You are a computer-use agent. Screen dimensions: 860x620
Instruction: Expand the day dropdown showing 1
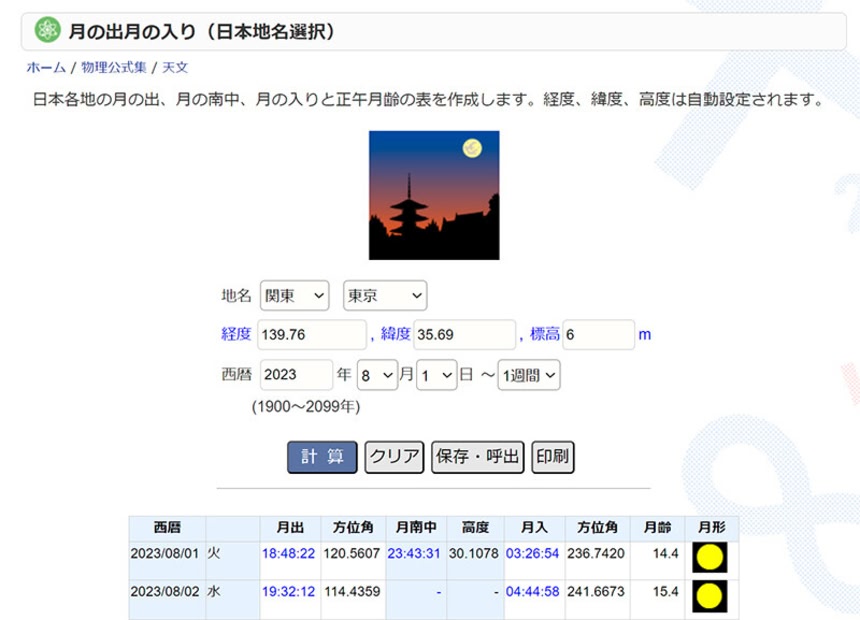click(436, 375)
